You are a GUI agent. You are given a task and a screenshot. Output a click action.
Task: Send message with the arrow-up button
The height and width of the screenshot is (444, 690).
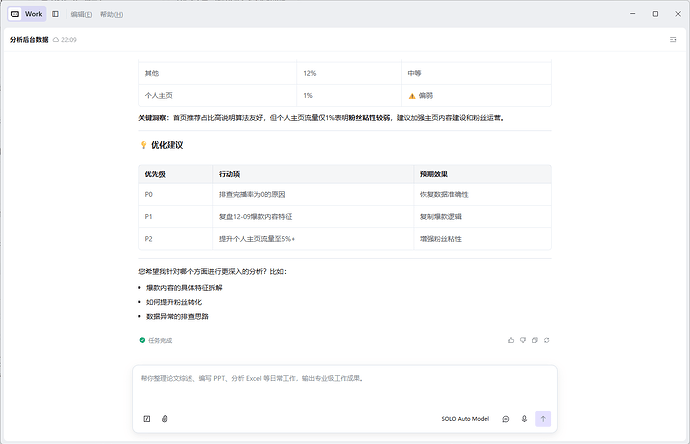[543, 419]
